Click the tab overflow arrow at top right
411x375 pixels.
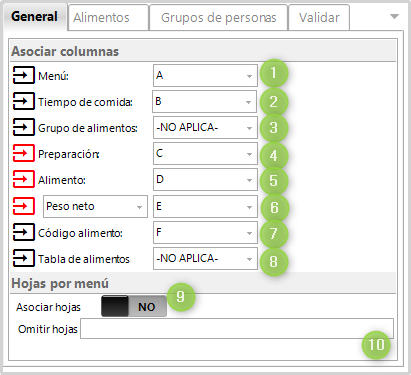[394, 16]
